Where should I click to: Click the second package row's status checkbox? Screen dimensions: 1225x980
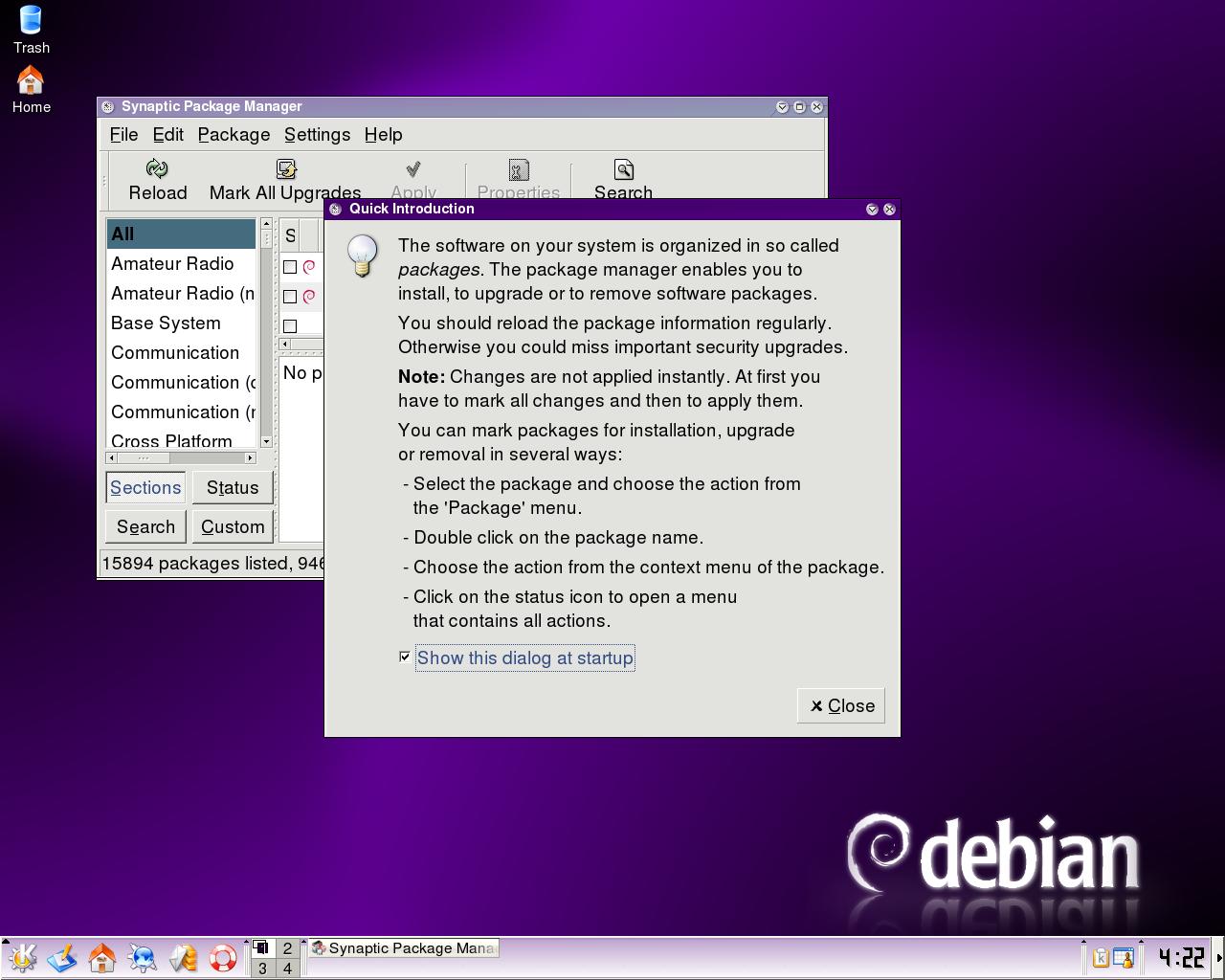pos(290,297)
